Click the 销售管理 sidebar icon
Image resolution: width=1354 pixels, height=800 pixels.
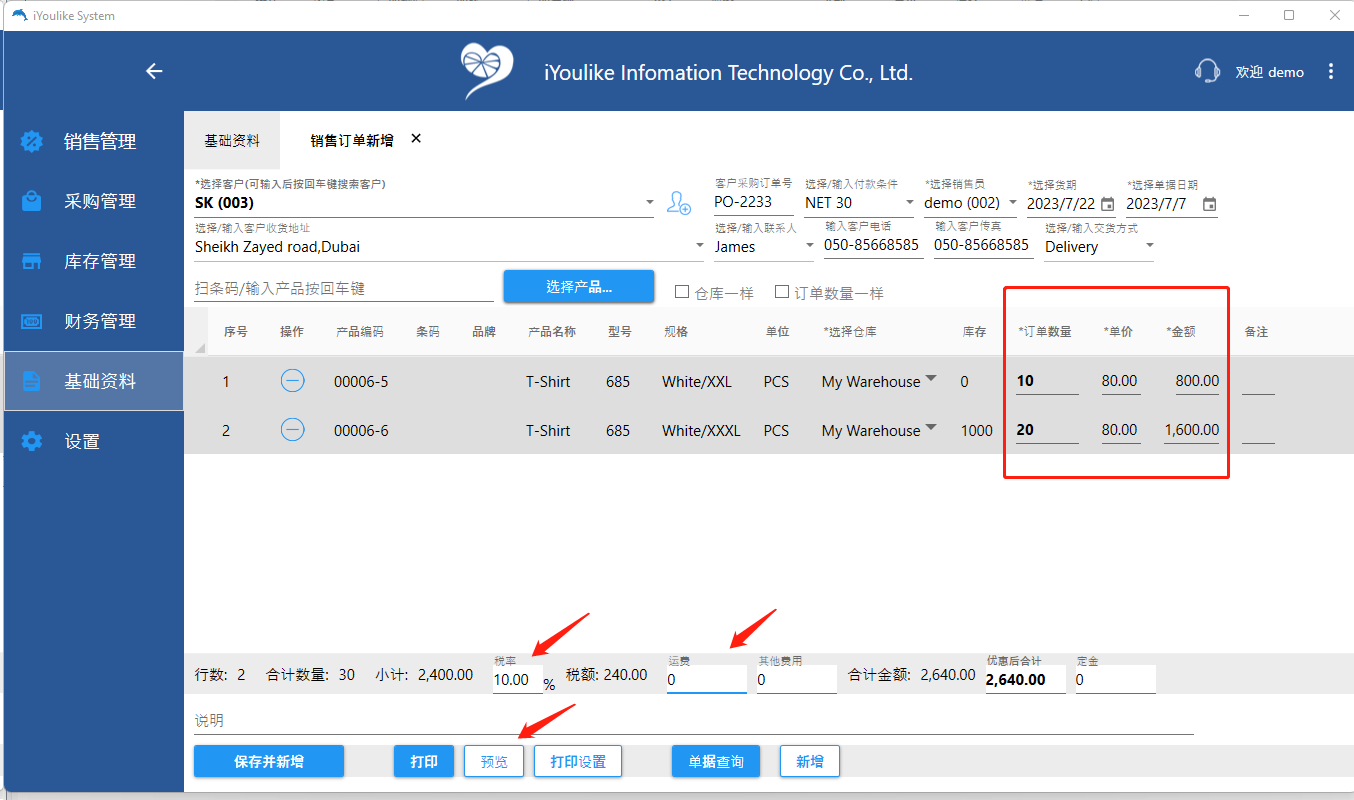coord(32,141)
